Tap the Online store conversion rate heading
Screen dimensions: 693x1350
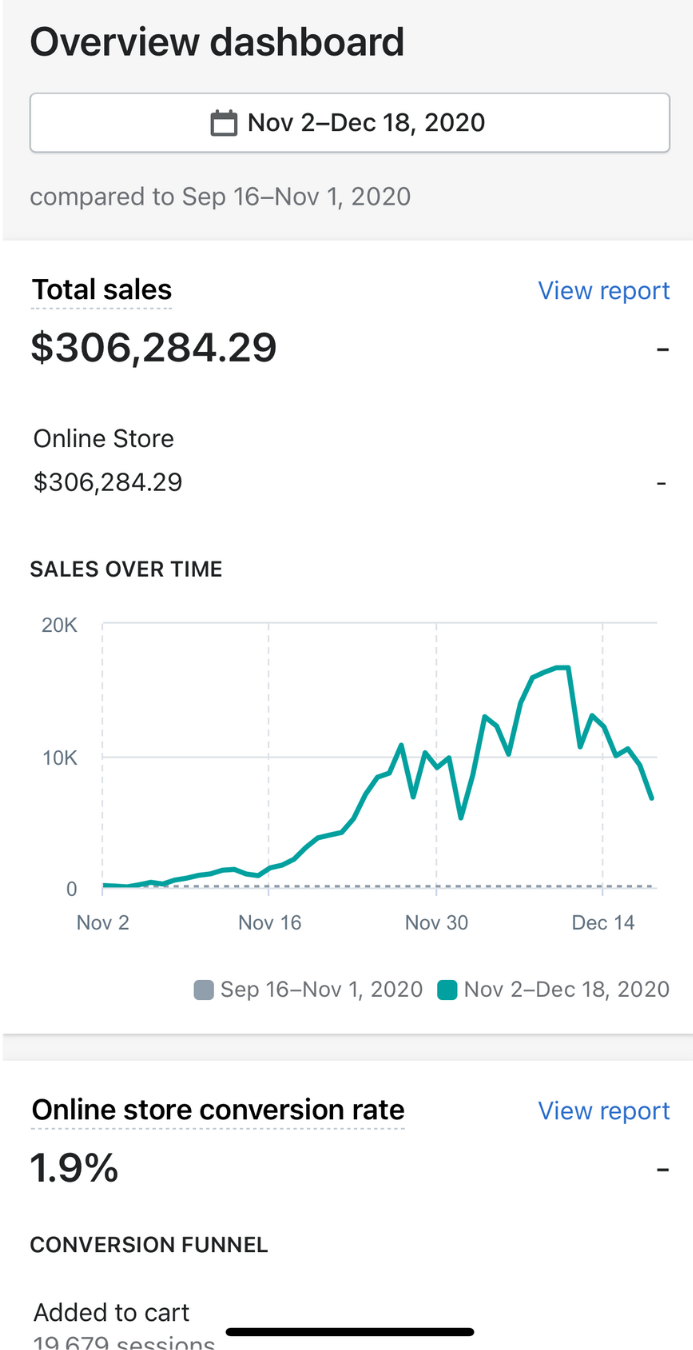coord(218,1110)
